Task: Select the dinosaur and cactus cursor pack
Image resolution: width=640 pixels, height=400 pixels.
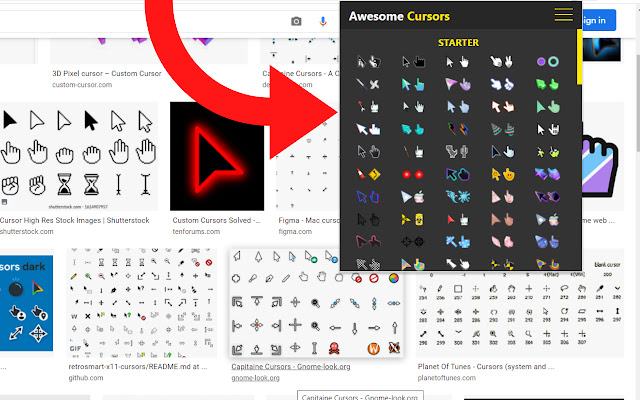Action: (x=458, y=152)
